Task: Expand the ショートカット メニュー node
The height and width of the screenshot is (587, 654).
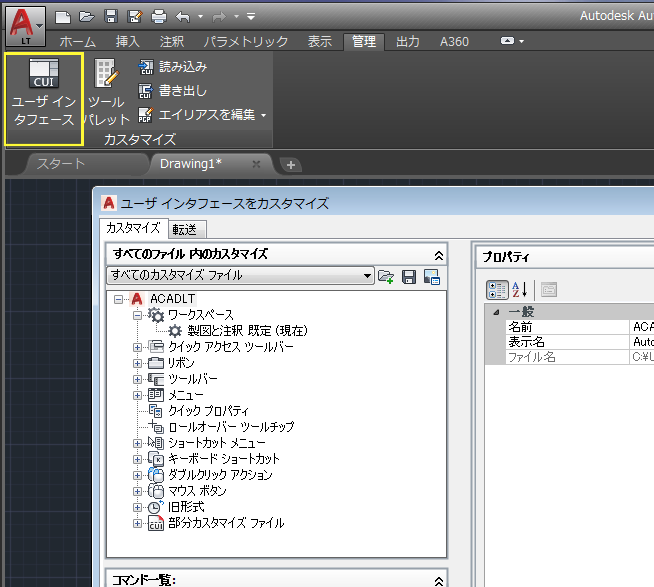Action: [x=137, y=443]
